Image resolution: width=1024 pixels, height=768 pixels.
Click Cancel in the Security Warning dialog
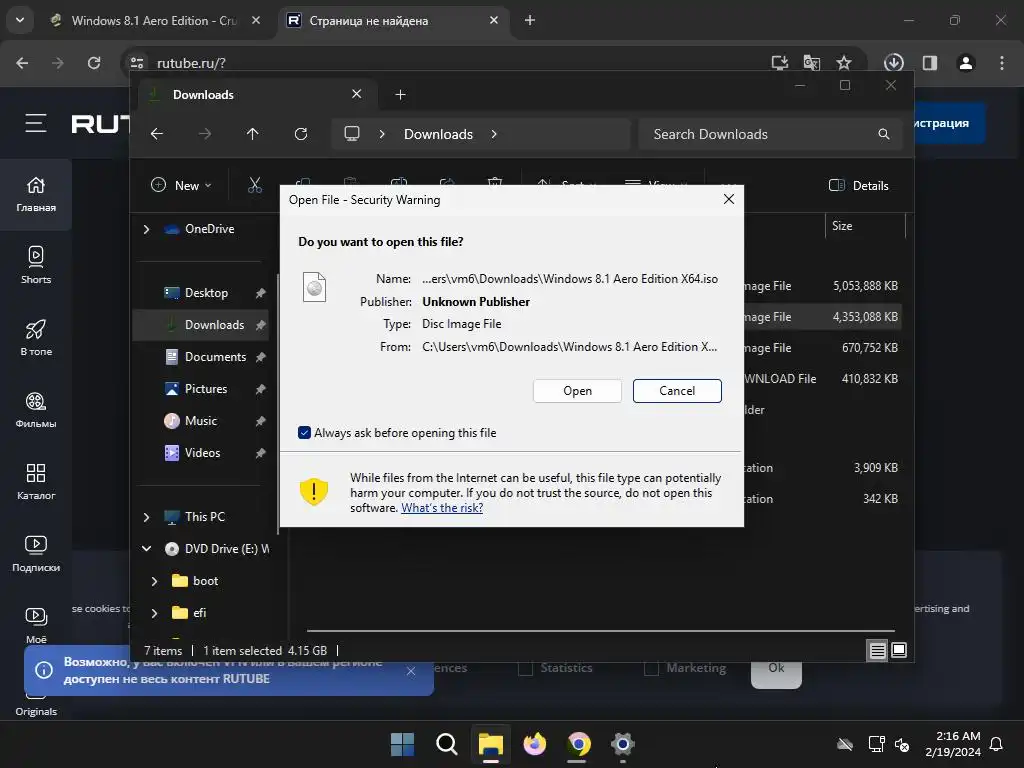(x=677, y=391)
